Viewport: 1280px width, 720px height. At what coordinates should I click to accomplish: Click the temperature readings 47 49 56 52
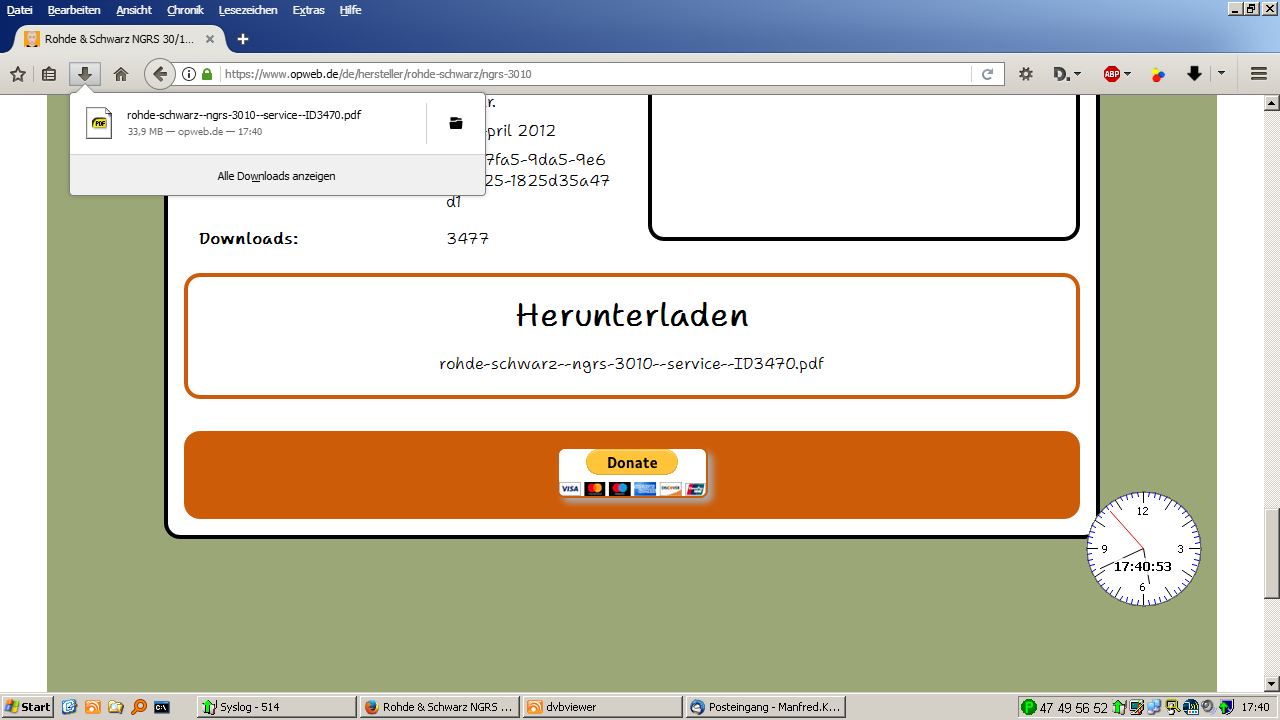[1074, 708]
